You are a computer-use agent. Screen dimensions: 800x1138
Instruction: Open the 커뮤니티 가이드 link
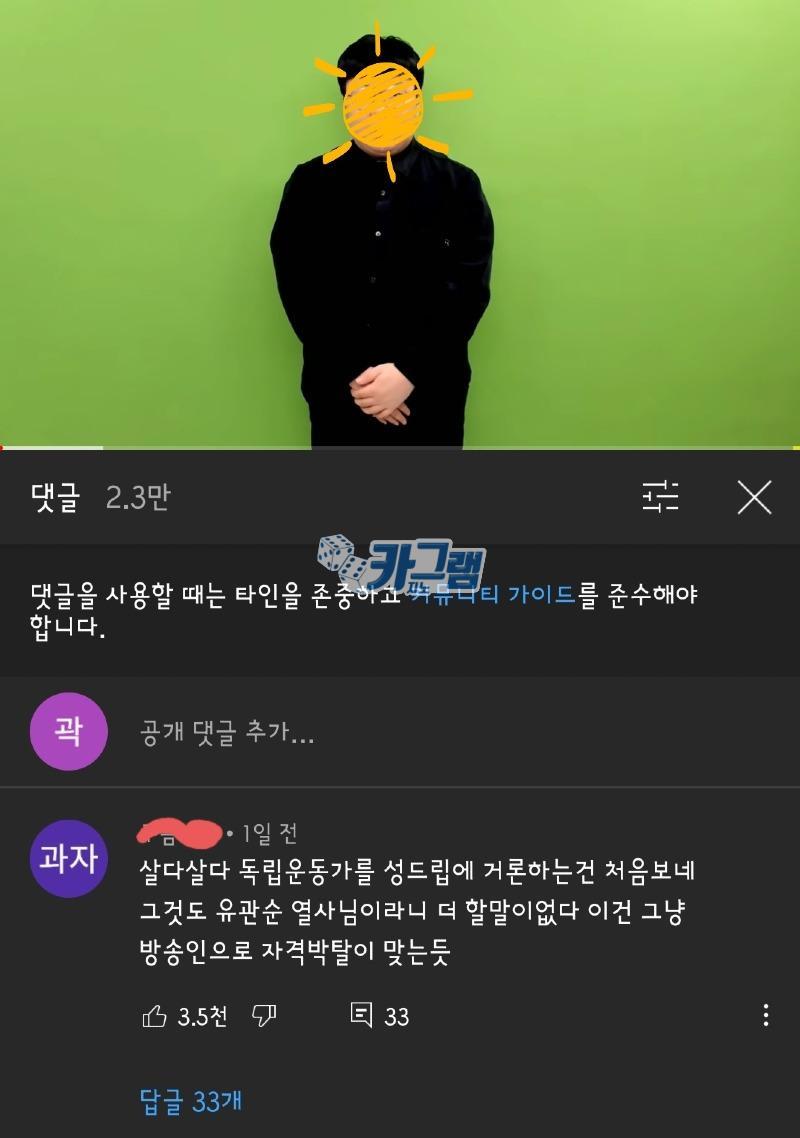click(493, 594)
